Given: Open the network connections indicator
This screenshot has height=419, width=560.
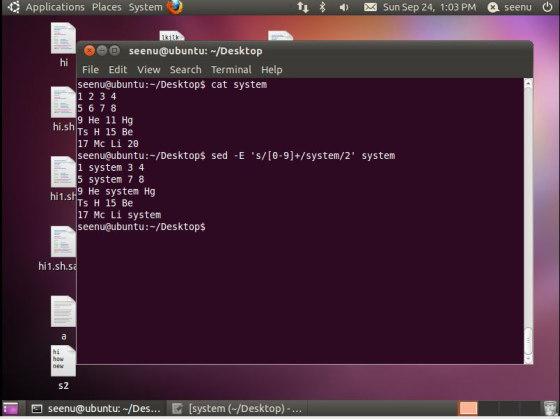Looking at the screenshot, I should click(303, 7).
